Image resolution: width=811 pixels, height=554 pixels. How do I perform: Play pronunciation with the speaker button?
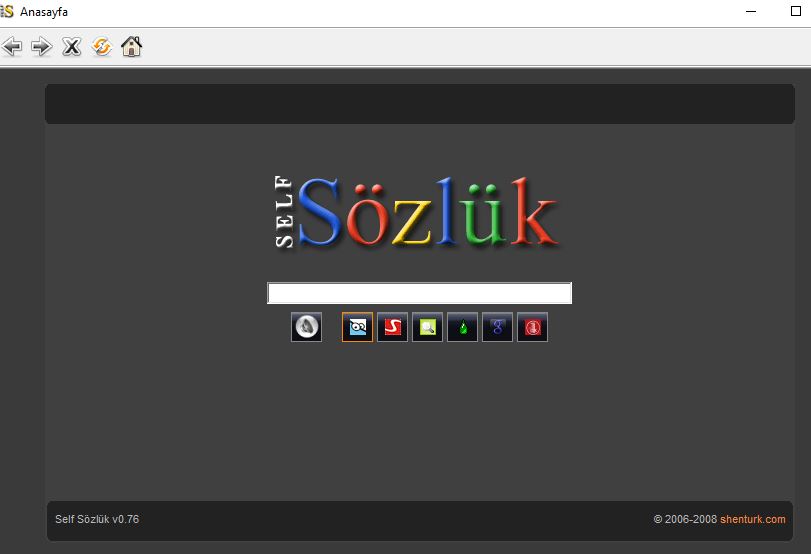click(306, 327)
